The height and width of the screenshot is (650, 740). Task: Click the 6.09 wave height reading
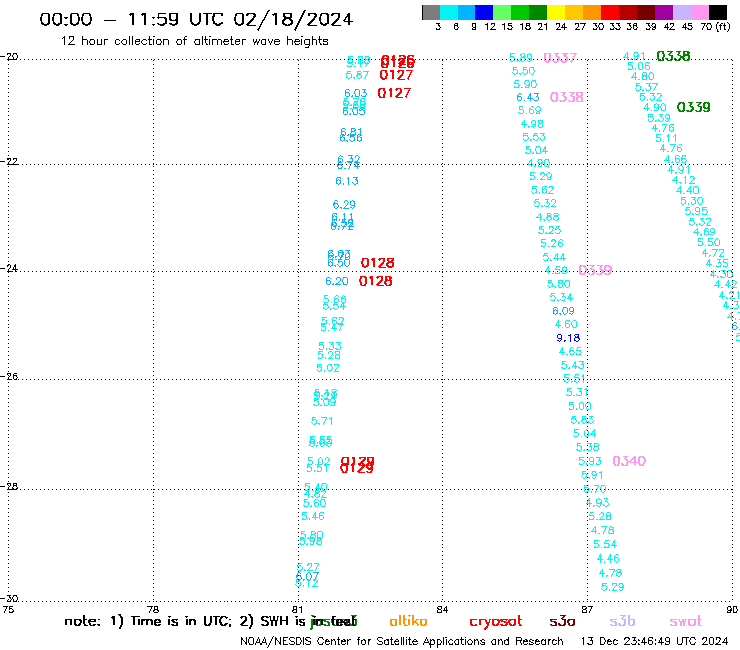pyautogui.click(x=563, y=311)
